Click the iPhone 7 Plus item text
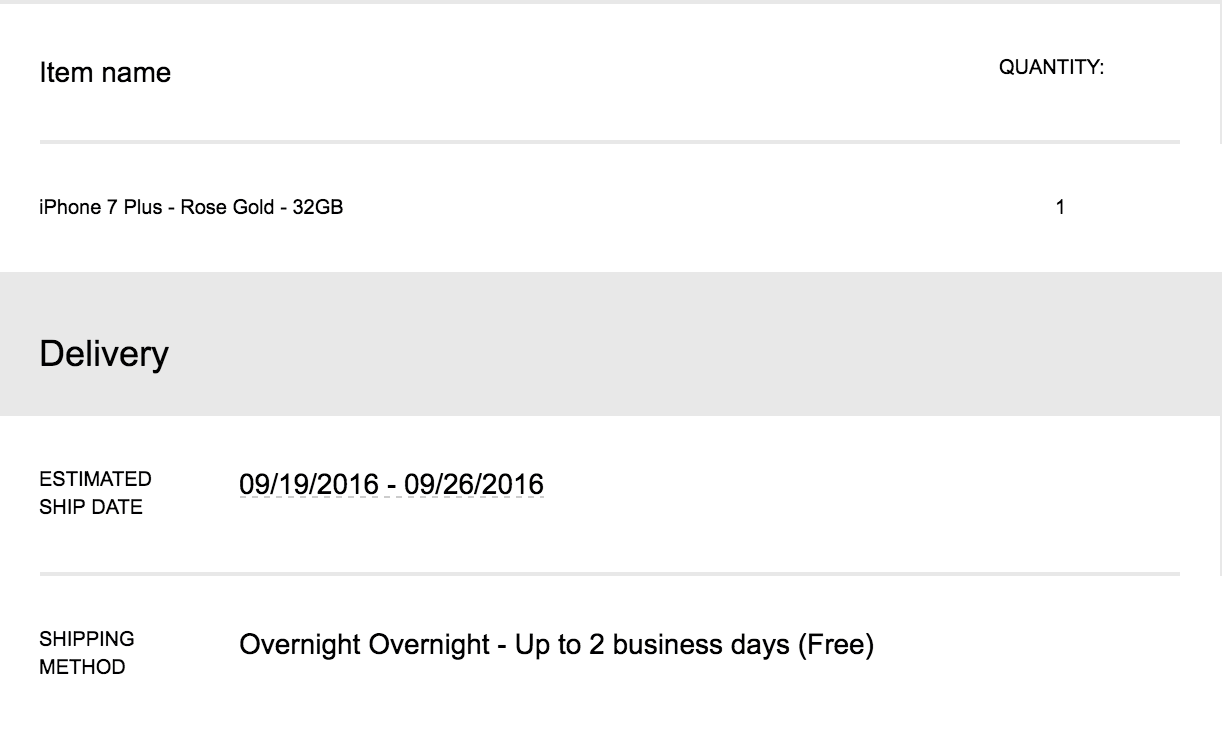The image size is (1222, 732). (x=100, y=208)
